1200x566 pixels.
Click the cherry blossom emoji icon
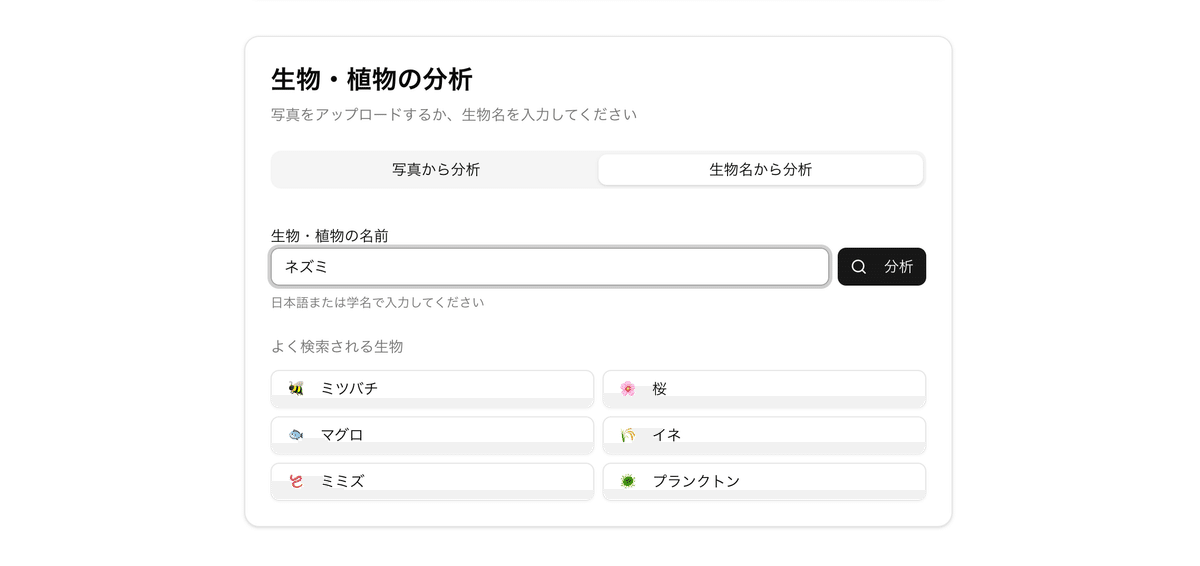(628, 388)
